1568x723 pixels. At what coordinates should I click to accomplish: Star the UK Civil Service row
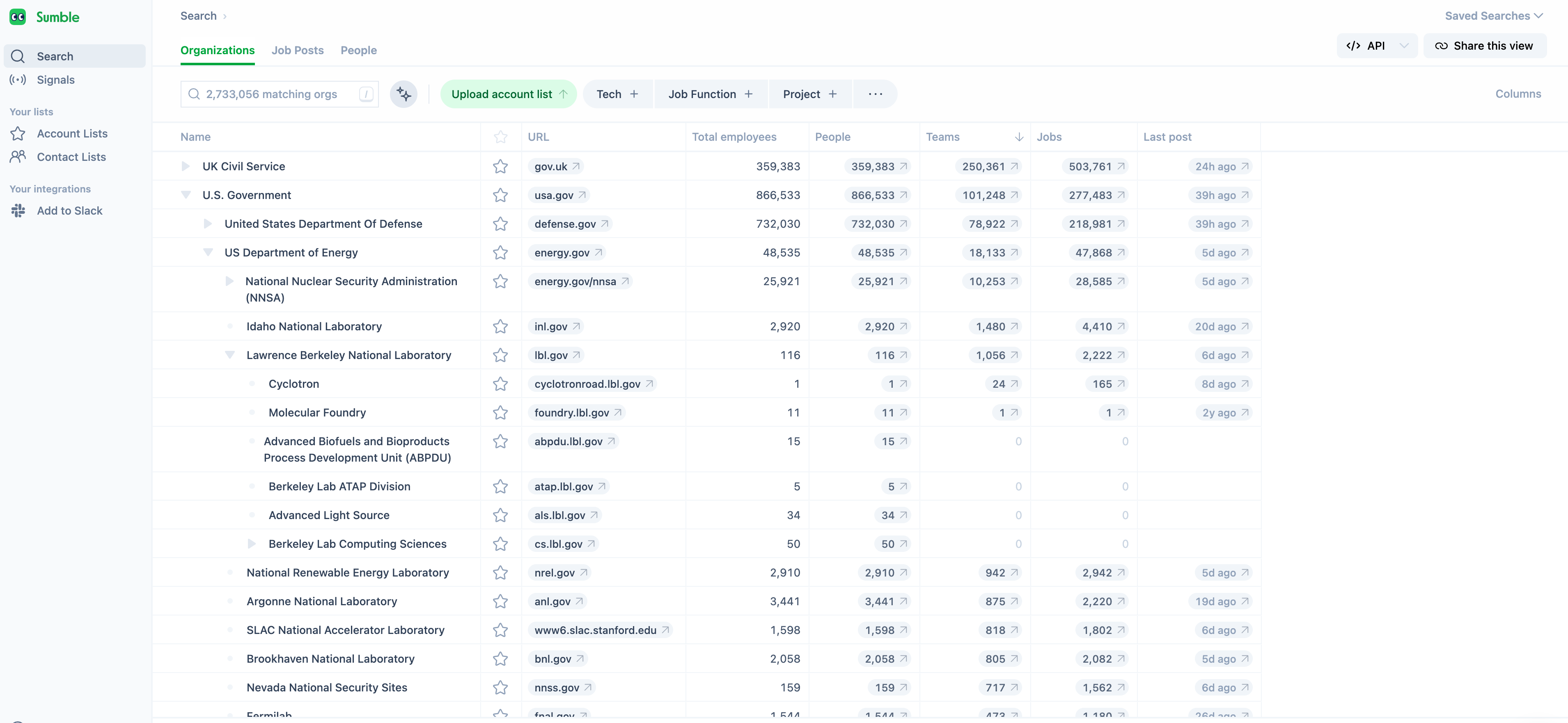pyautogui.click(x=500, y=166)
